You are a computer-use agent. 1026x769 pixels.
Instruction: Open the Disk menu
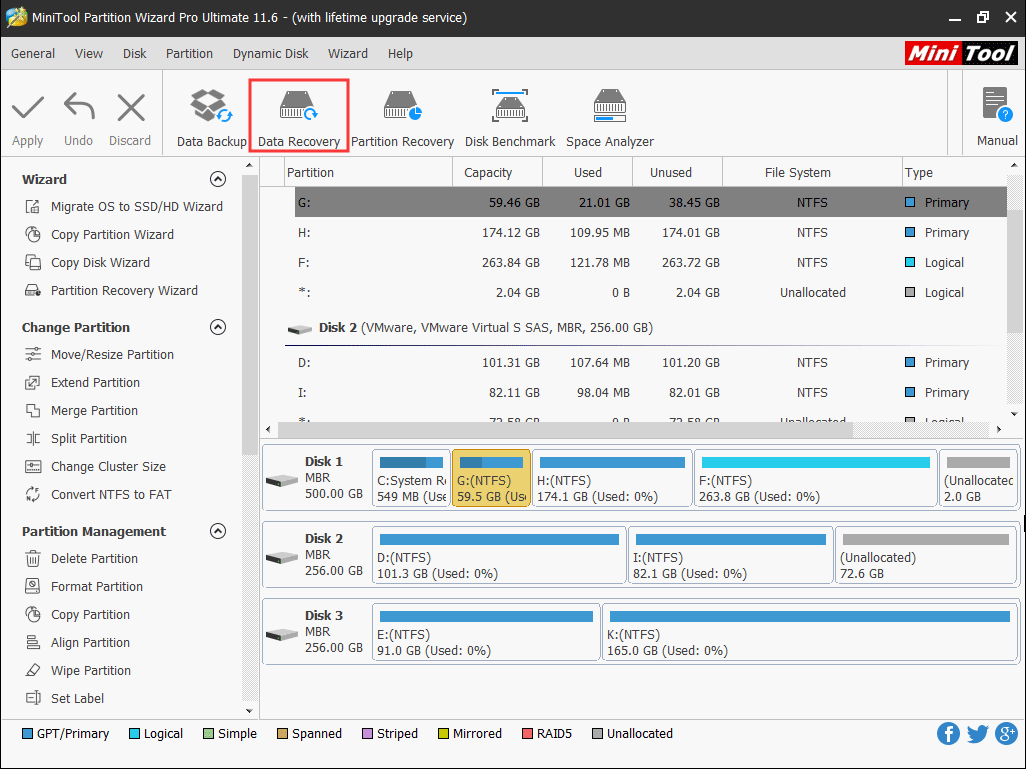pyautogui.click(x=134, y=53)
